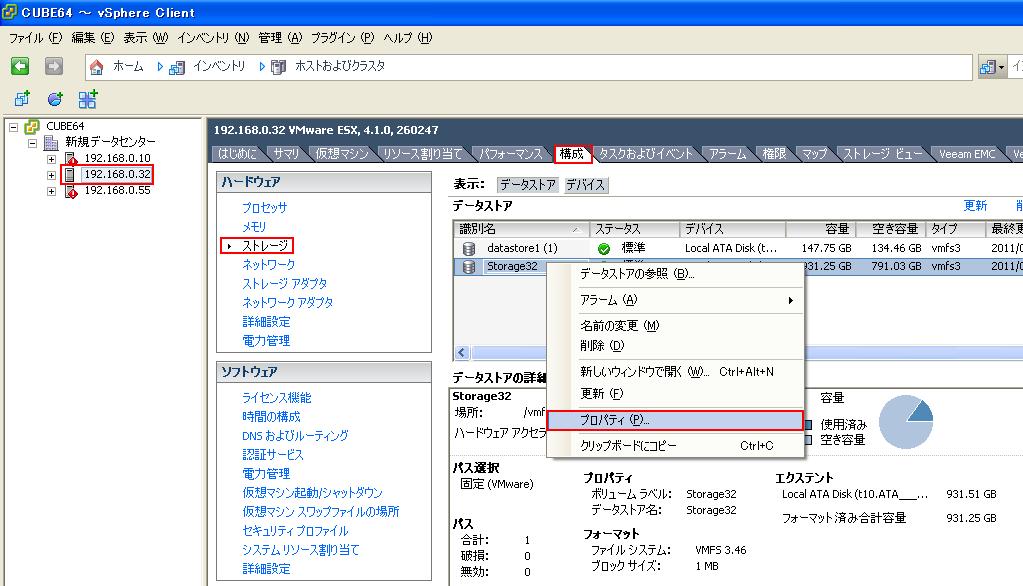Expand the 192.168.0.10 host node

[51, 159]
